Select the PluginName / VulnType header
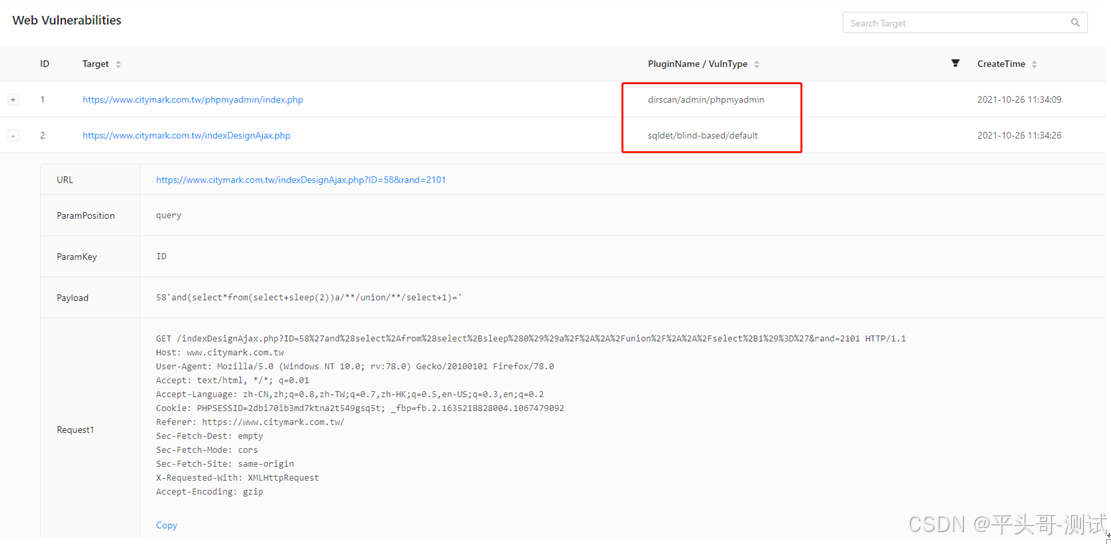Viewport: 1111px width, 544px height. 697,64
